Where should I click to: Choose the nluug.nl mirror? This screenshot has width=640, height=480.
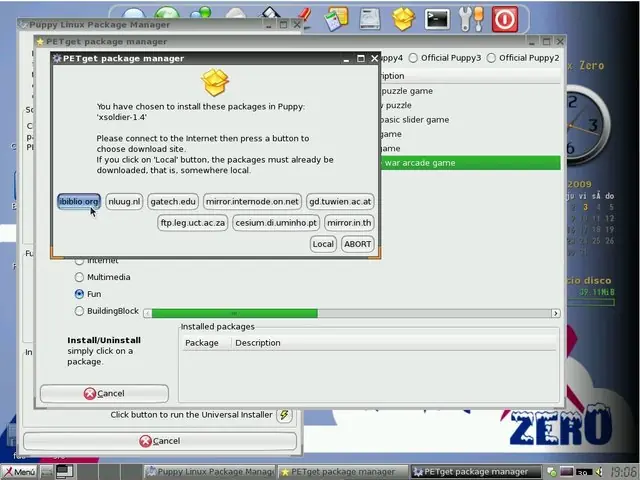click(124, 202)
